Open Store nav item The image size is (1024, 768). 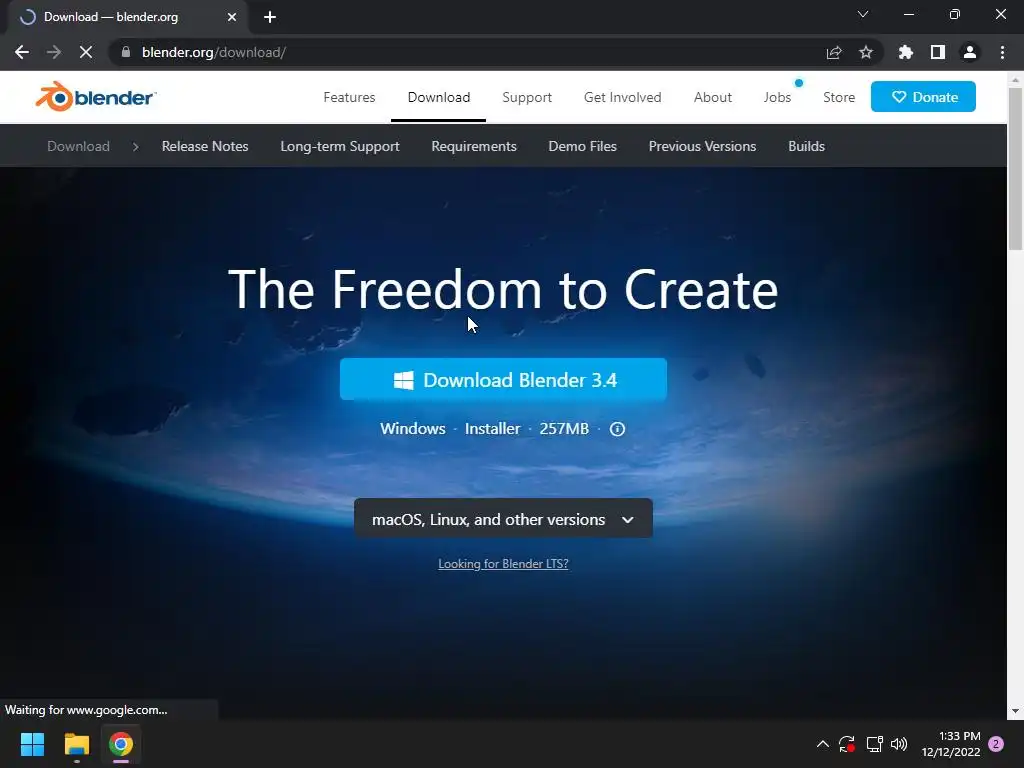click(x=839, y=97)
